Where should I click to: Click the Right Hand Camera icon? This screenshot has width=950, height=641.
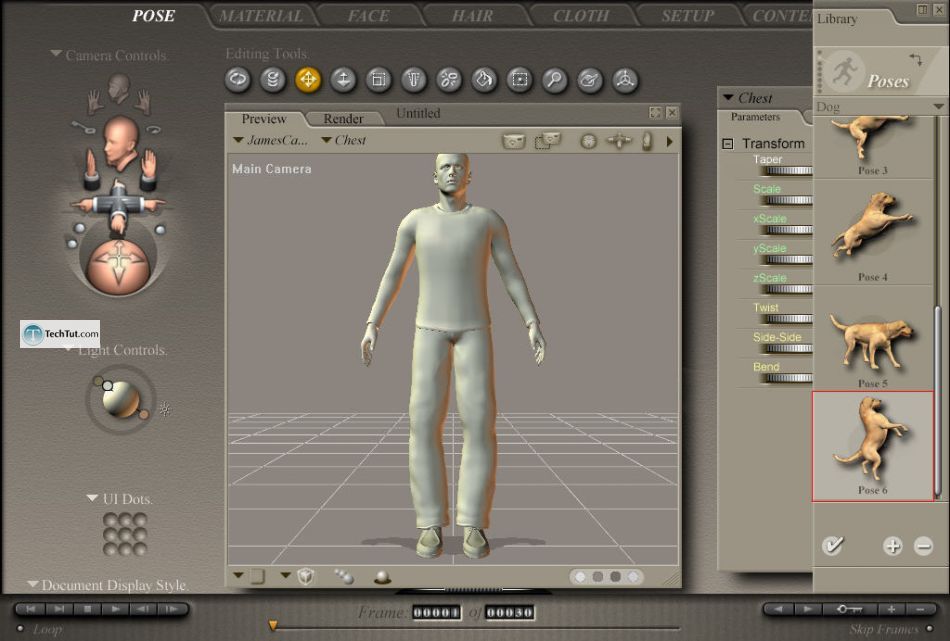pyautogui.click(x=143, y=102)
